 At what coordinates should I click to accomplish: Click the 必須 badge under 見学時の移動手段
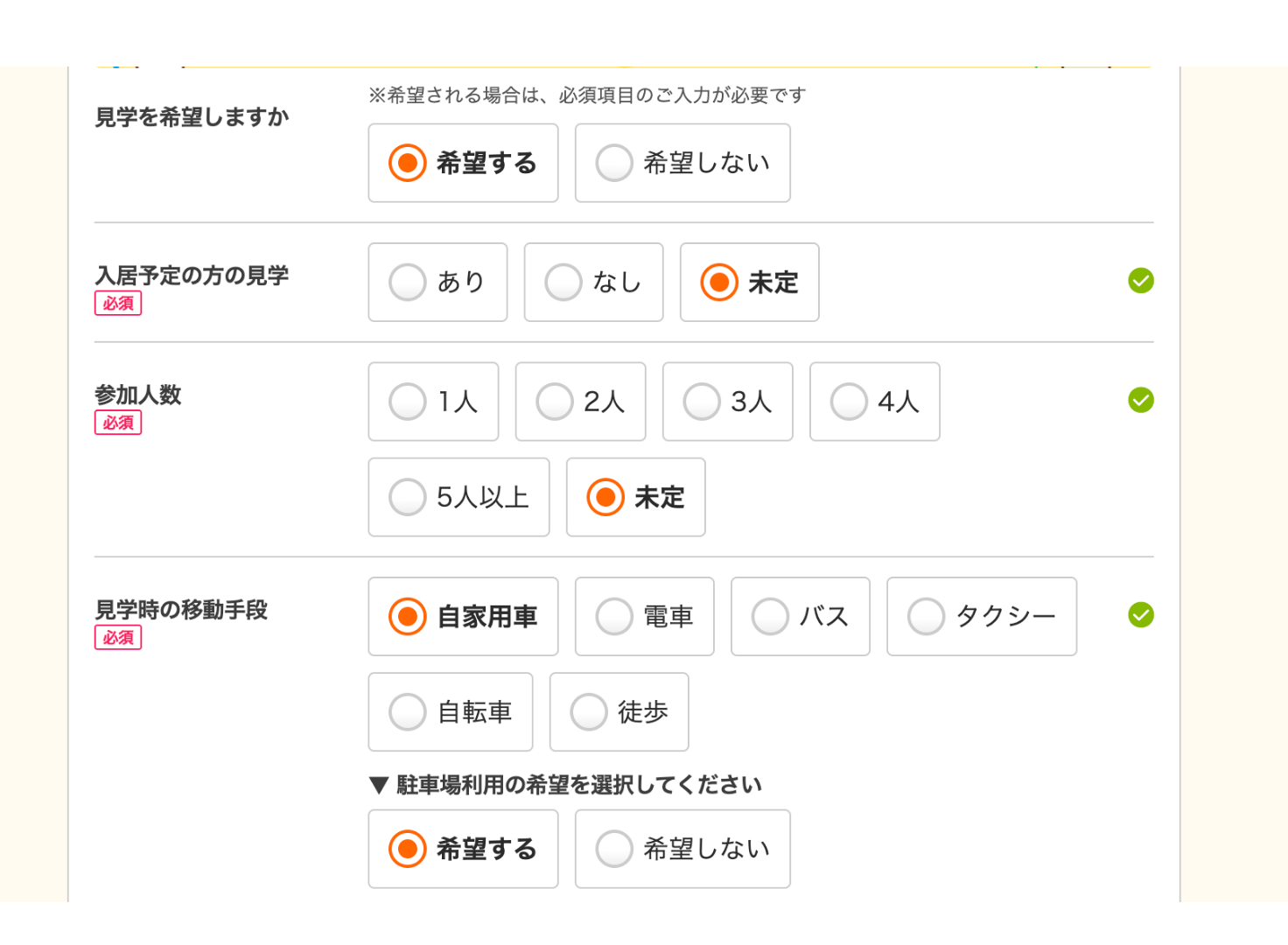(117, 638)
